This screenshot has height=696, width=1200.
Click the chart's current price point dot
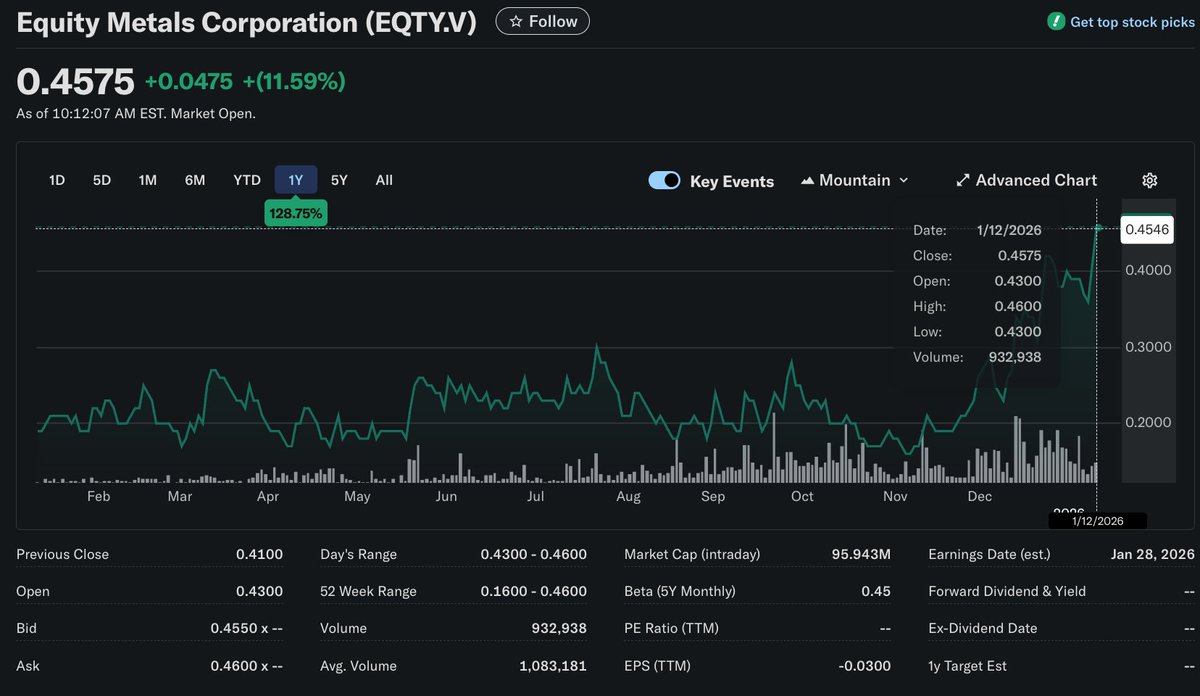click(1098, 228)
